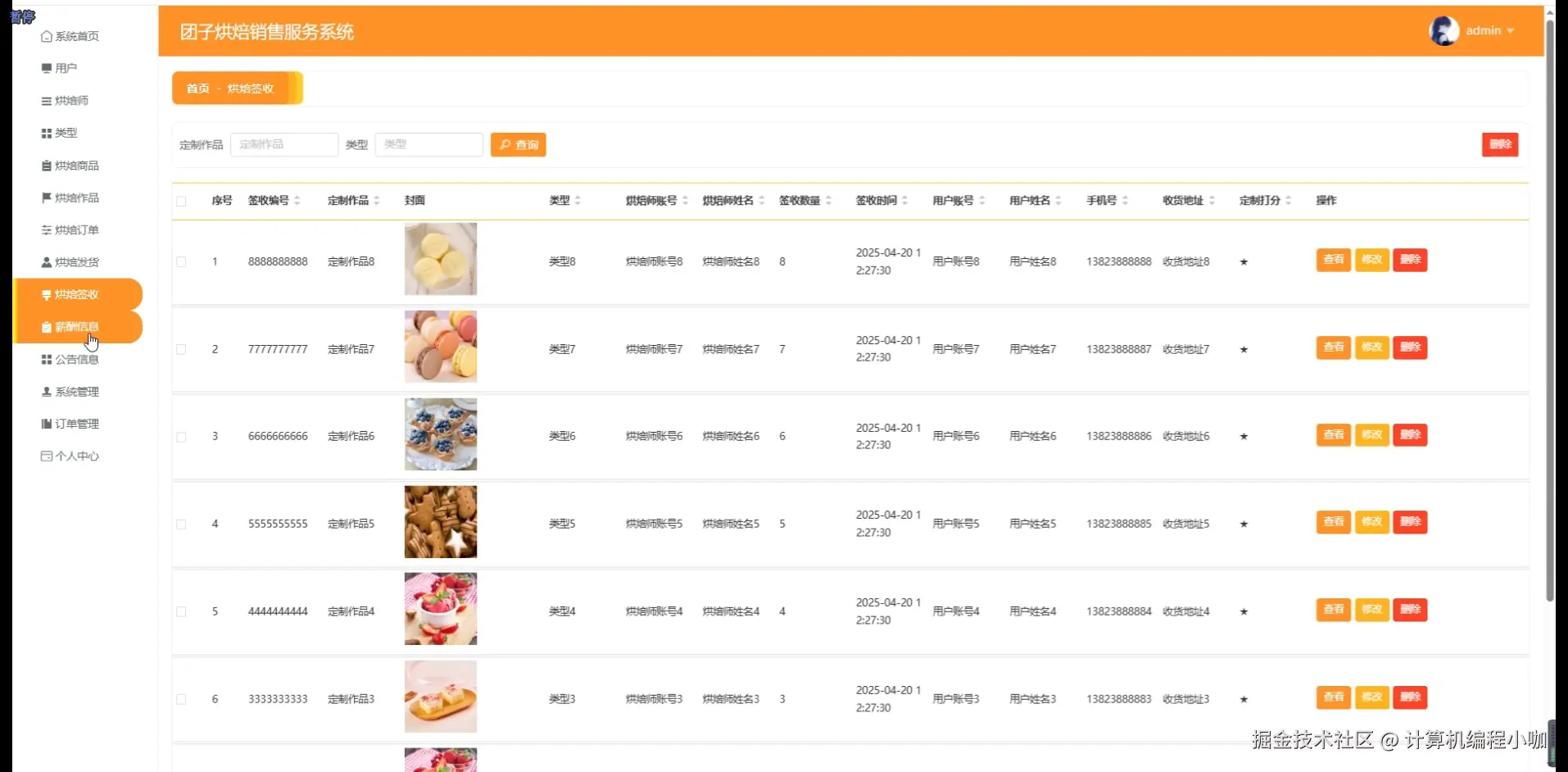Go to 首页 in the breadcrumb
The width and height of the screenshot is (1568, 772).
tap(198, 89)
